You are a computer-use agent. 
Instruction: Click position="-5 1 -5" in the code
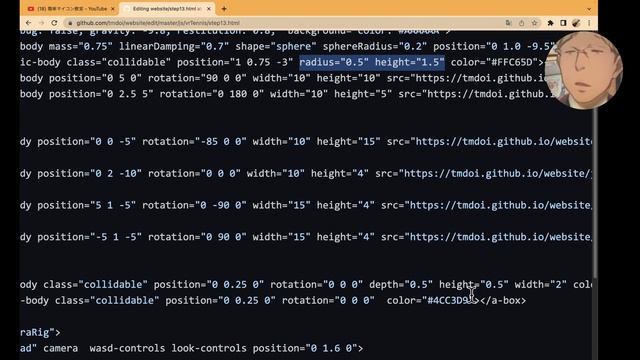pyautogui.click(x=89, y=238)
